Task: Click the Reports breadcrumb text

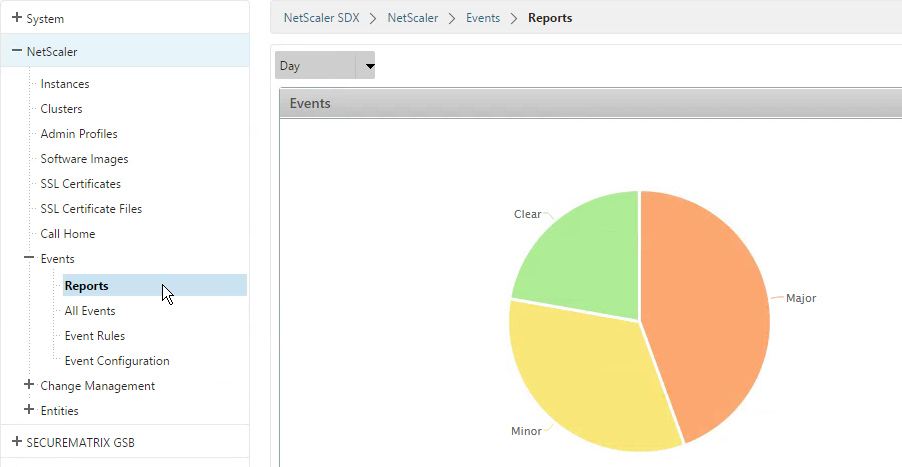Action: click(550, 18)
